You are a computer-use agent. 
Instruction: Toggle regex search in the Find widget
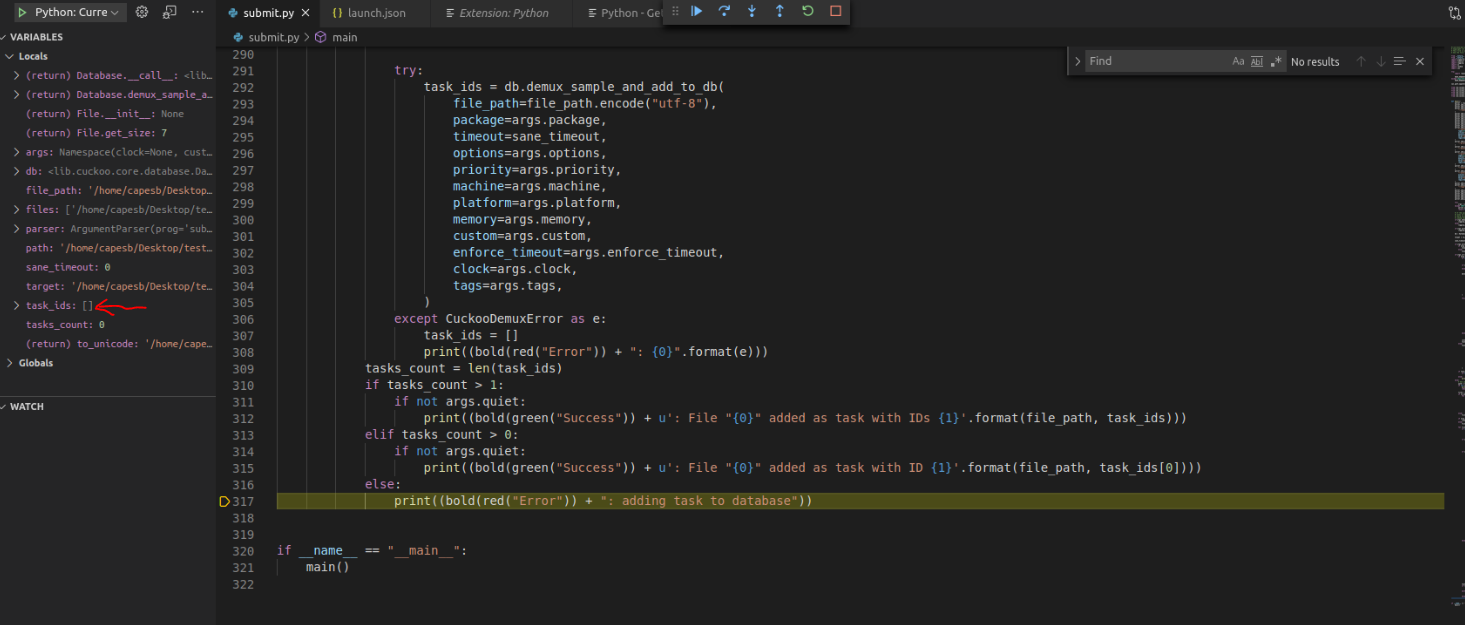pyautogui.click(x=1275, y=60)
